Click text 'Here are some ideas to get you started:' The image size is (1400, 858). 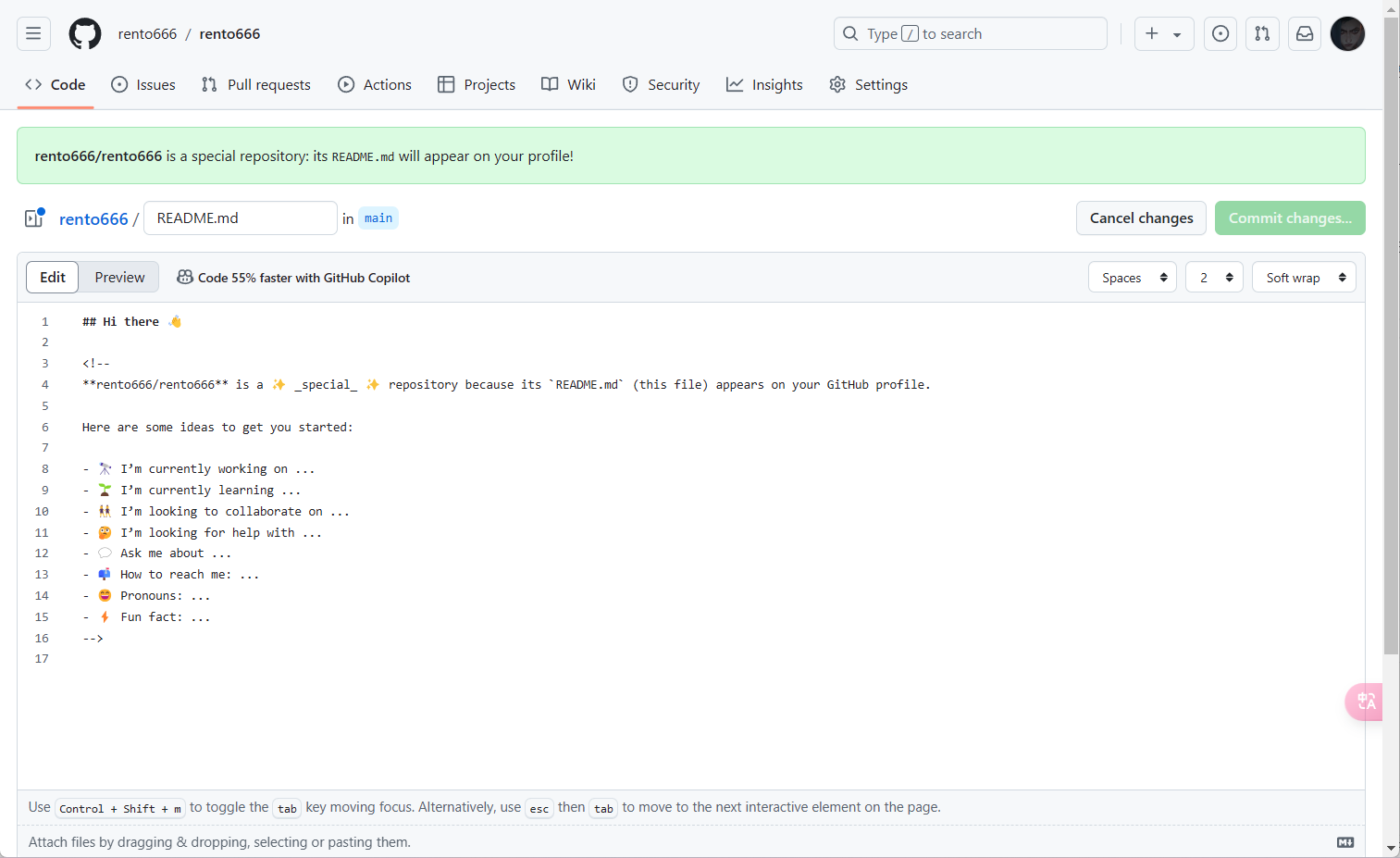pos(217,427)
